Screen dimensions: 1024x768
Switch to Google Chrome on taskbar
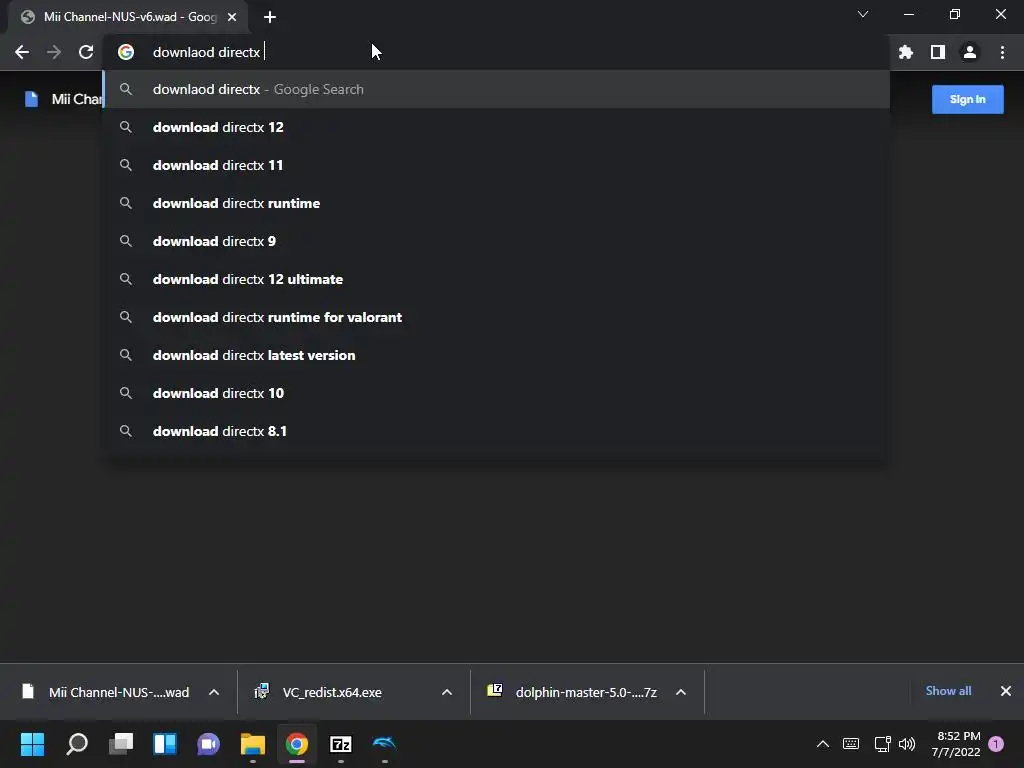296,744
